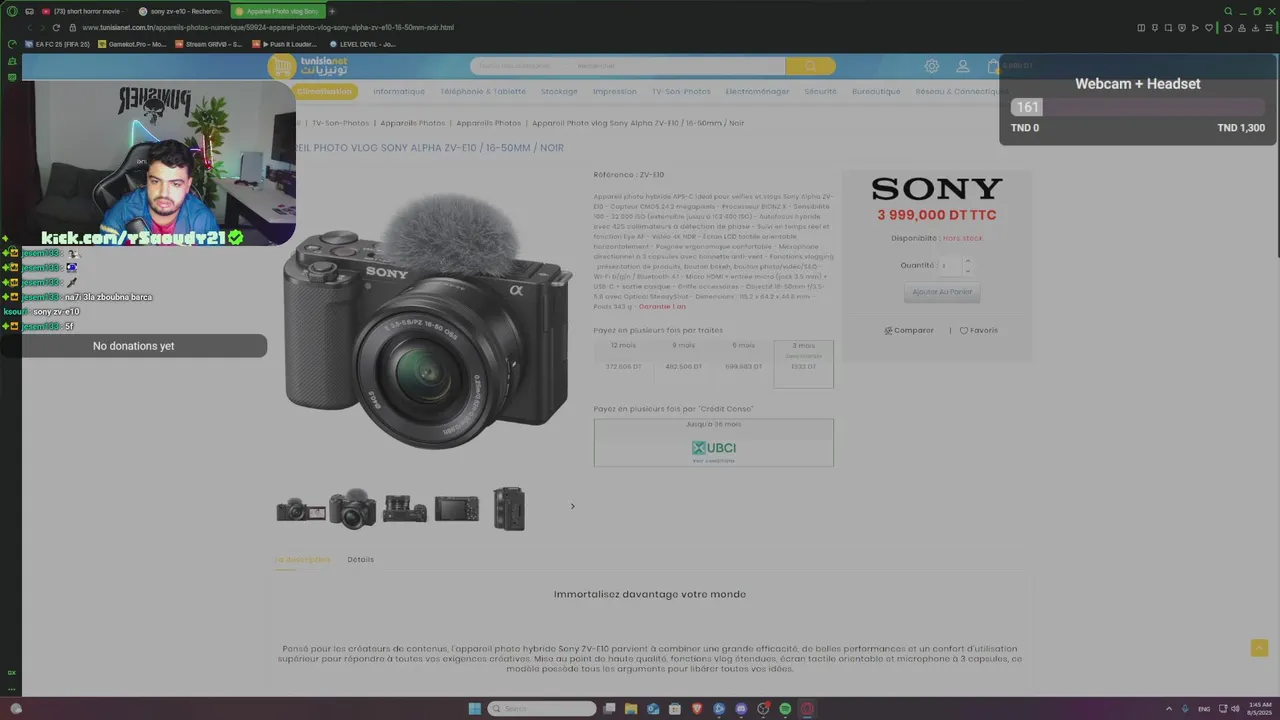The width and height of the screenshot is (1280, 720).
Task: Open Windows Start menu
Action: pyautogui.click(x=475, y=708)
